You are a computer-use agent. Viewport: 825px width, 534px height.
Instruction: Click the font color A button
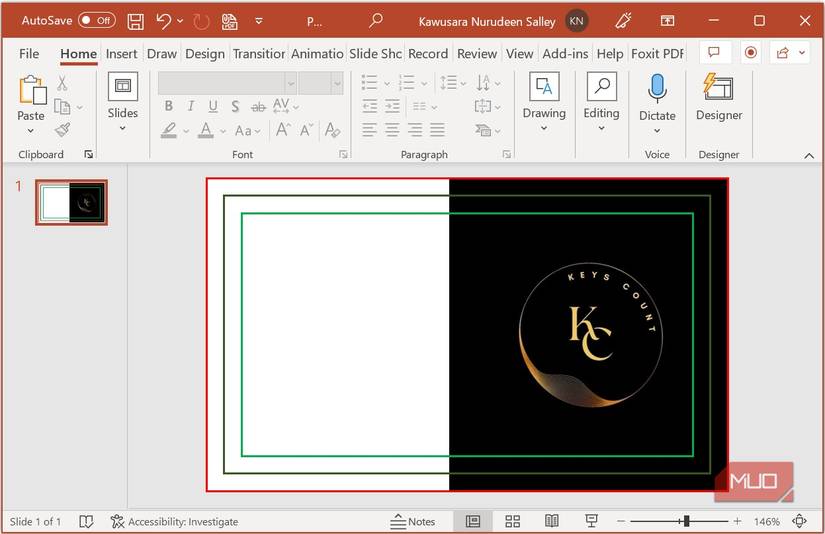point(206,129)
